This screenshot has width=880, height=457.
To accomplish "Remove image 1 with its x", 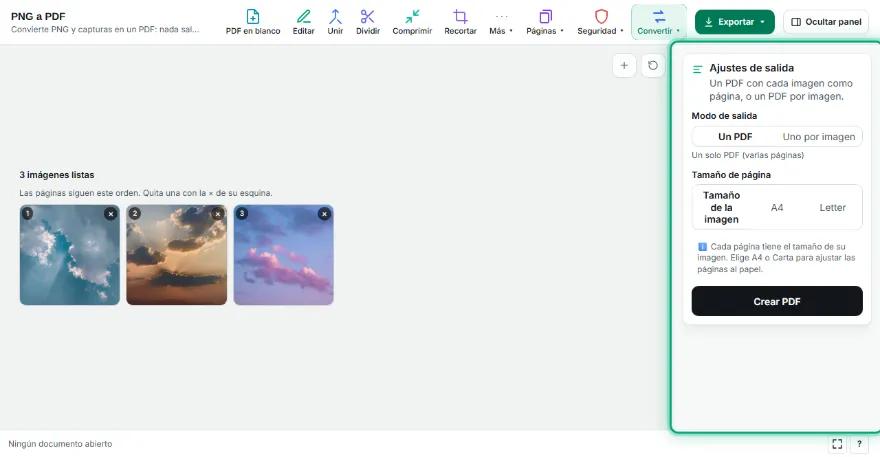I will [x=111, y=214].
